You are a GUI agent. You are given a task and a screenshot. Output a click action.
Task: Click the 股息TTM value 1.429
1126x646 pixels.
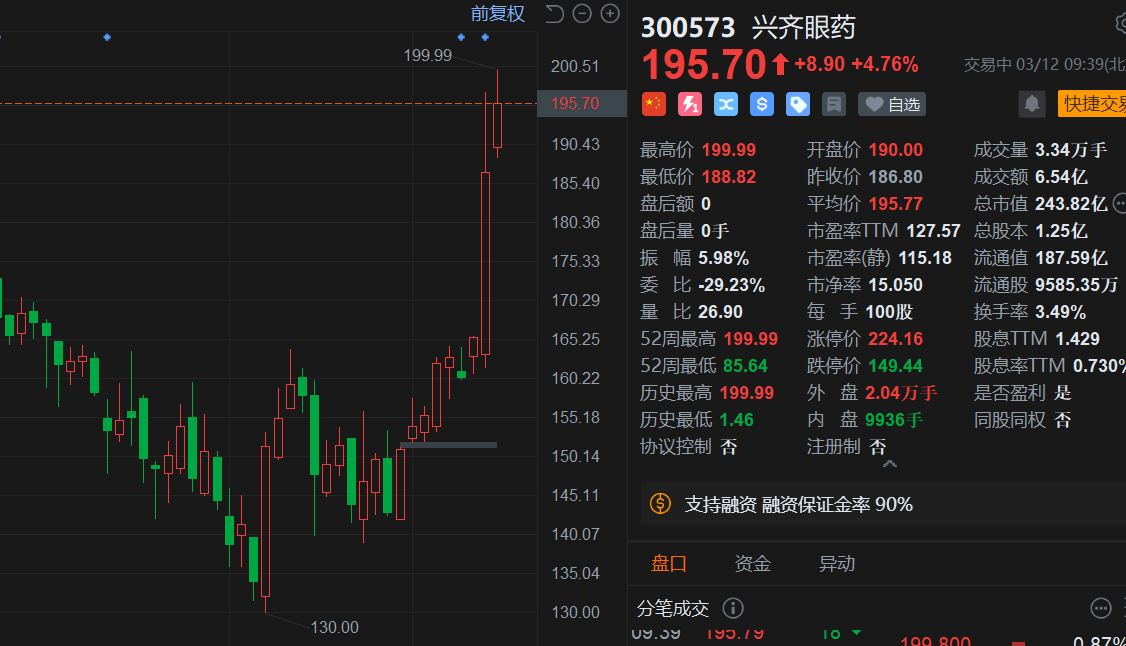[1077, 339]
